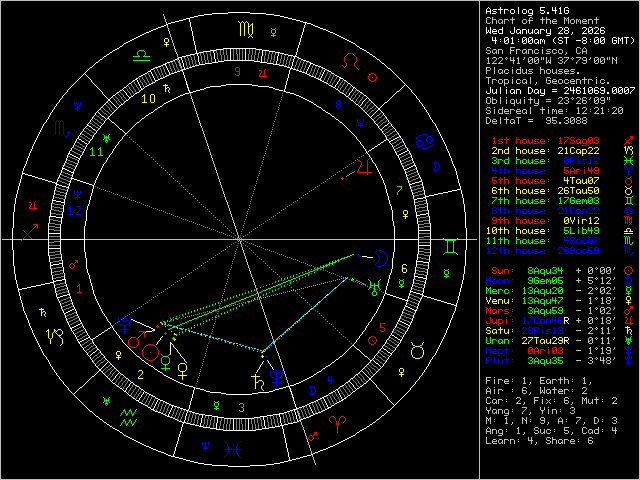Click the large Leo glyph on the outer ring
This screenshot has width=640, height=480.
click(x=350, y=62)
